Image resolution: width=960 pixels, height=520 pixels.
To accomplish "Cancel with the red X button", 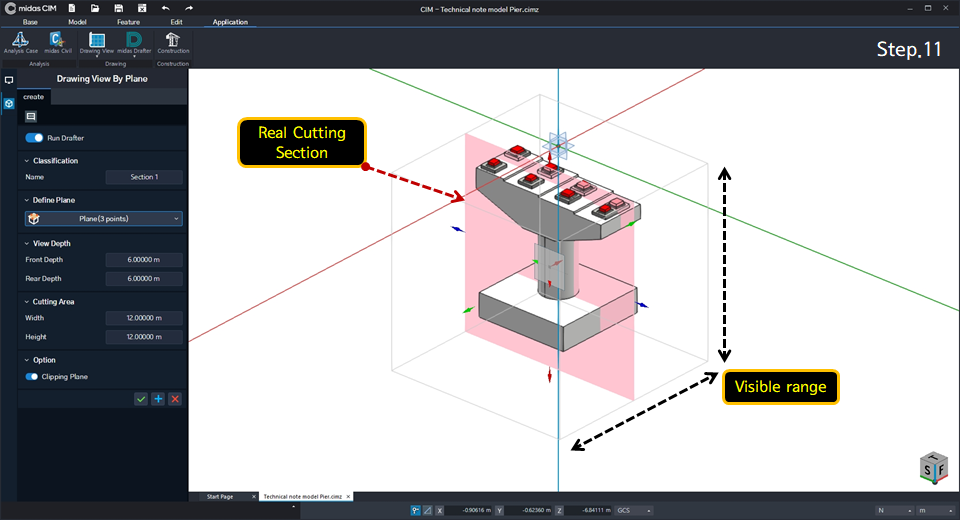I will [175, 399].
